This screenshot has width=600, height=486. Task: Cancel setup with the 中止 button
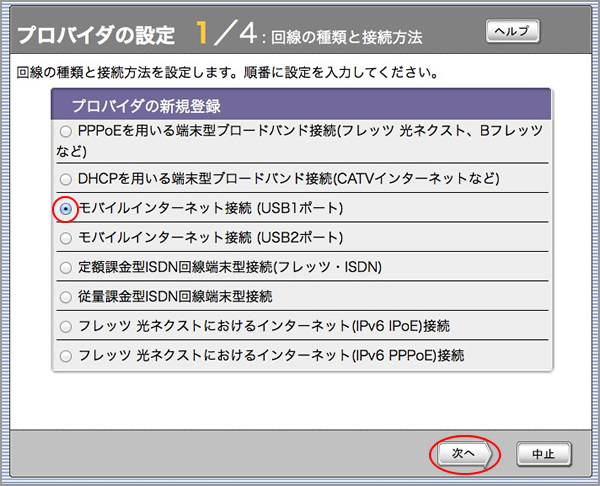[543, 453]
